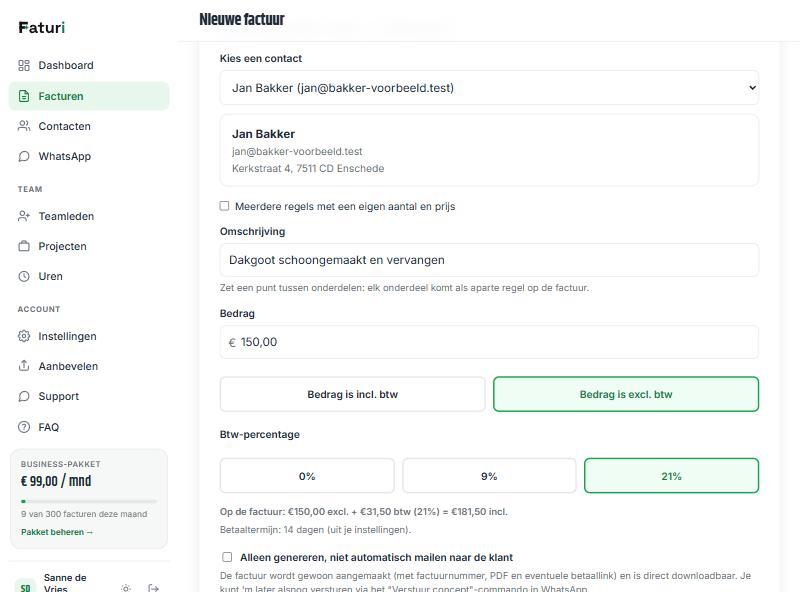Choose the 9% btw-percentage
The width and height of the screenshot is (800, 592).
click(x=489, y=476)
